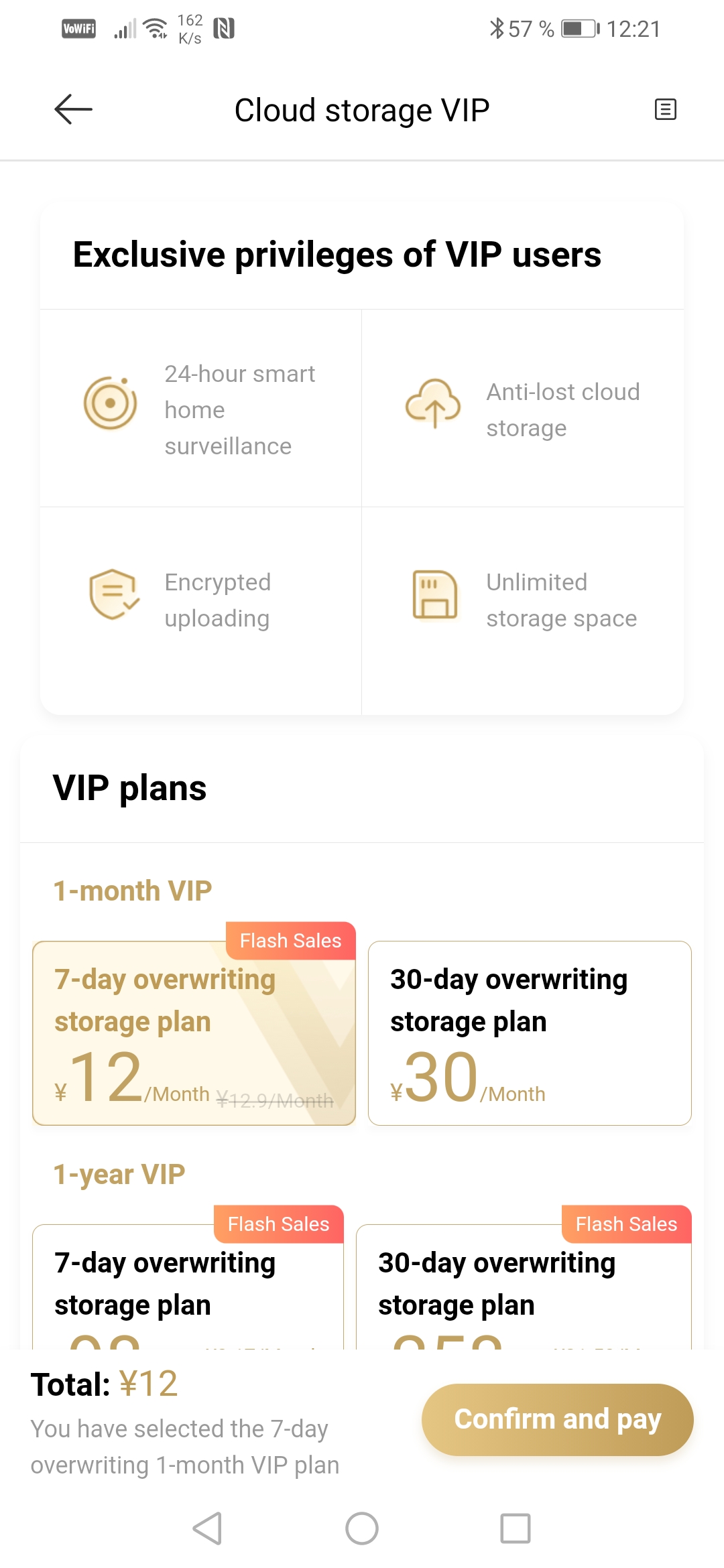The image size is (724, 1568).
Task: Tap the back arrow icon
Action: [73, 110]
